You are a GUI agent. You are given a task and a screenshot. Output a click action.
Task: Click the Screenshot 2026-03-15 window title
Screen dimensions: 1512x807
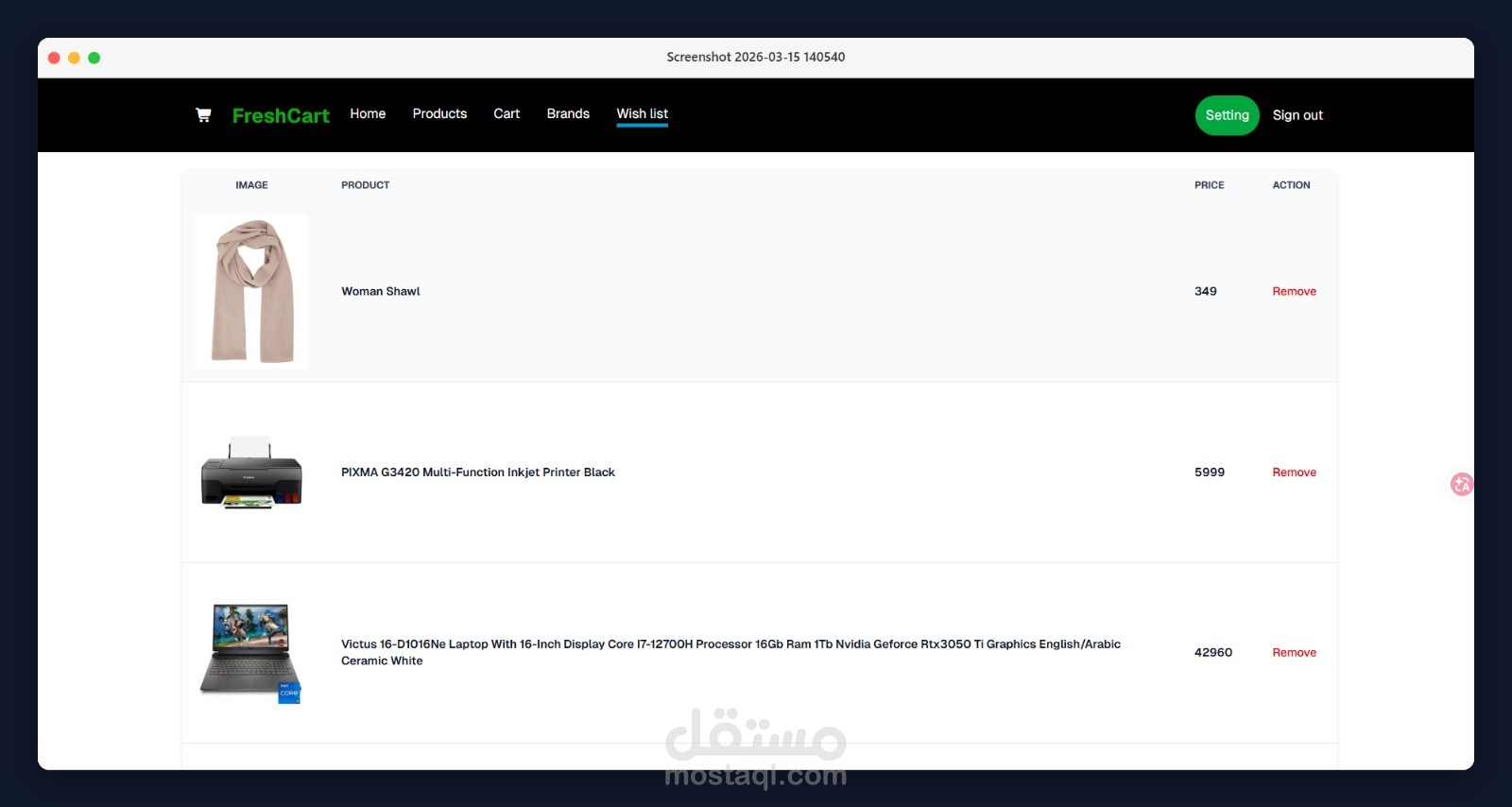pos(756,57)
